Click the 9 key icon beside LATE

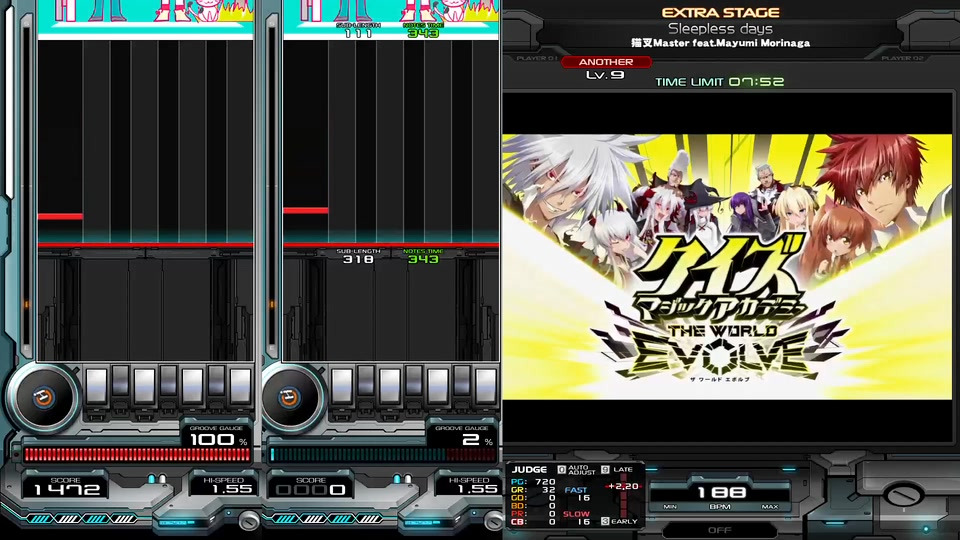605,470
